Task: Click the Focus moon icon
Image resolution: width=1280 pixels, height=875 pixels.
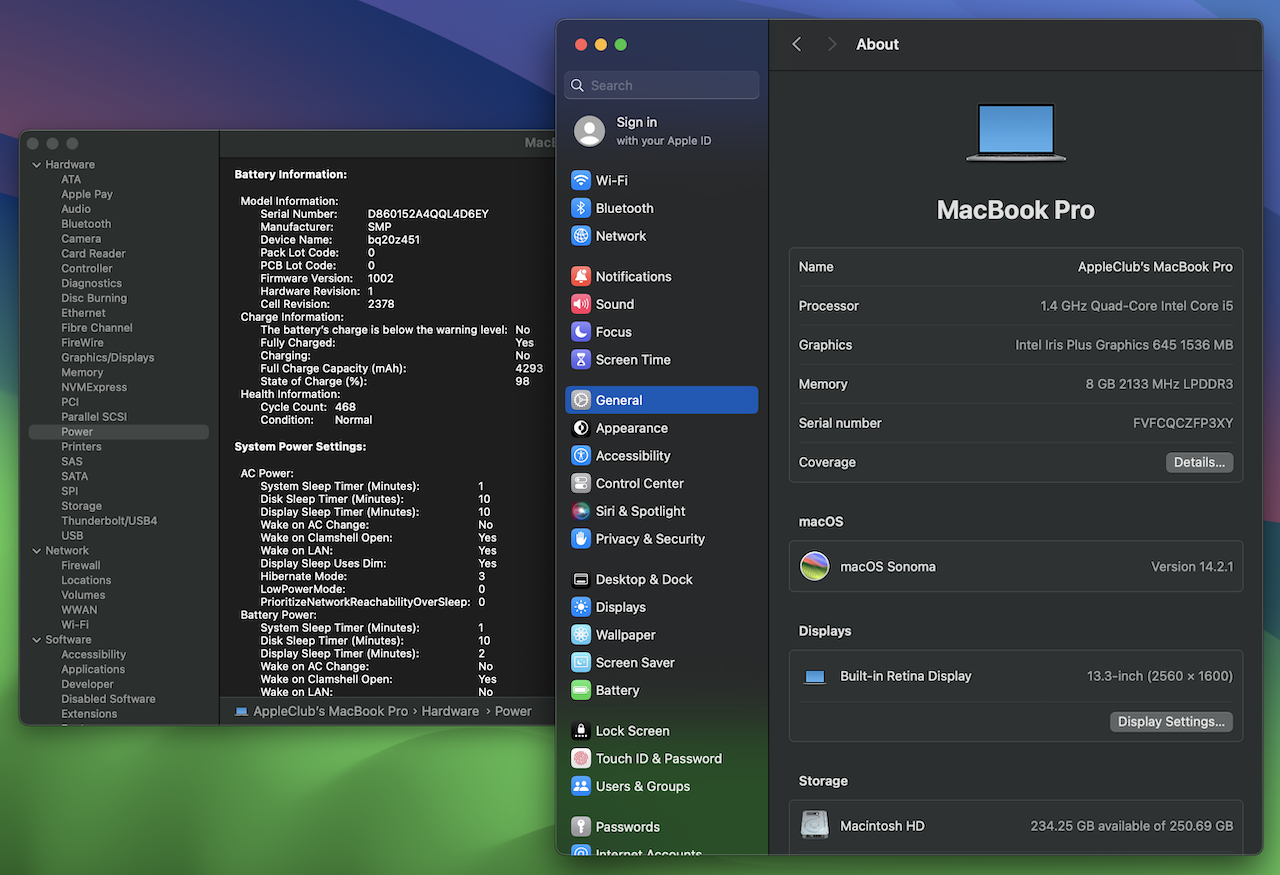Action: coord(581,332)
